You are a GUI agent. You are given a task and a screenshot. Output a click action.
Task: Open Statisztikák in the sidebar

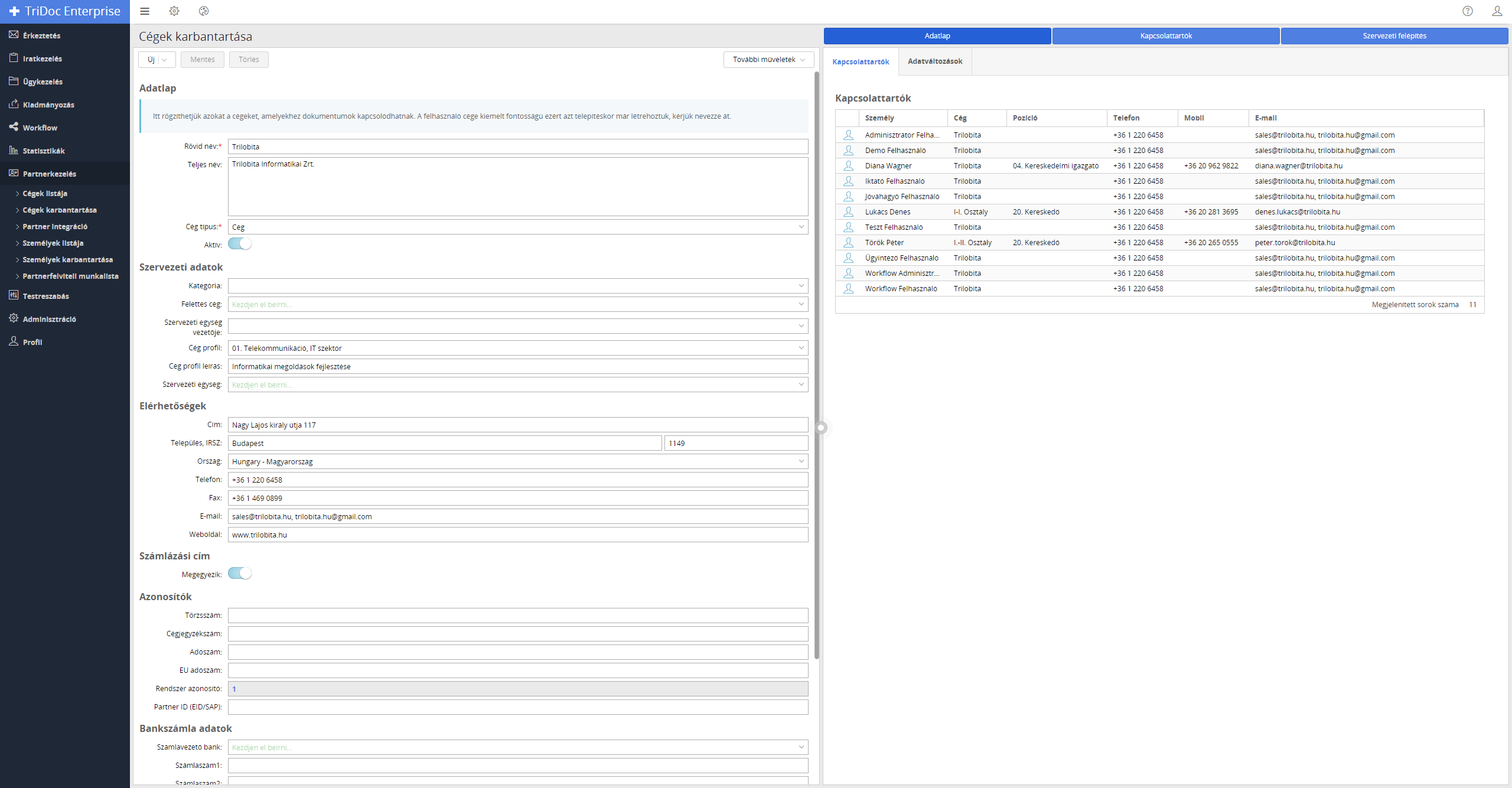pyautogui.click(x=44, y=151)
